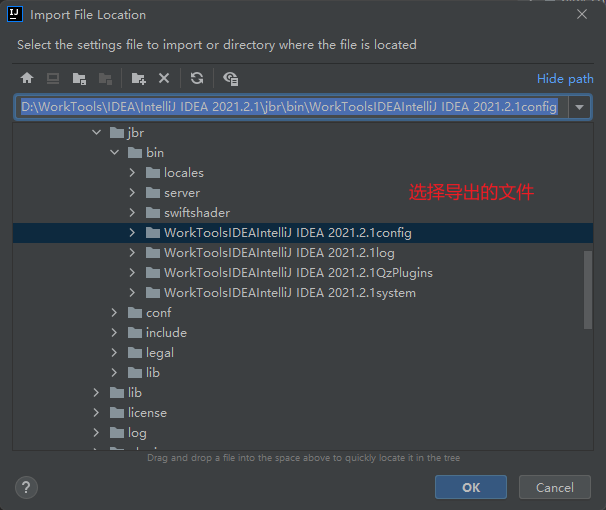Select the include folder row
The width and height of the screenshot is (606, 510).
click(303, 333)
